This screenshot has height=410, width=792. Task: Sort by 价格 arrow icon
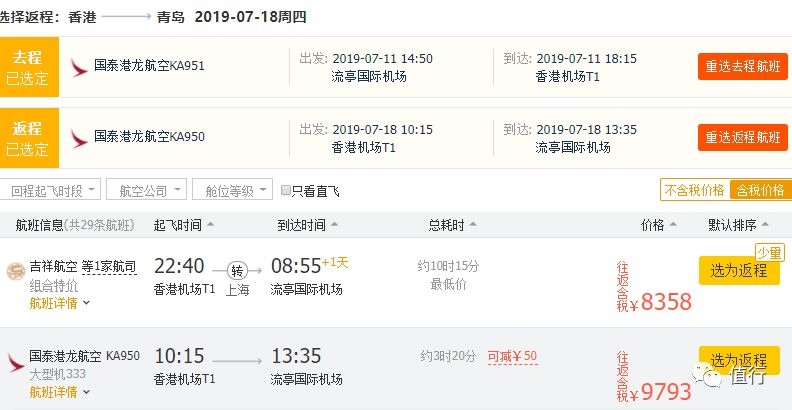[673, 225]
